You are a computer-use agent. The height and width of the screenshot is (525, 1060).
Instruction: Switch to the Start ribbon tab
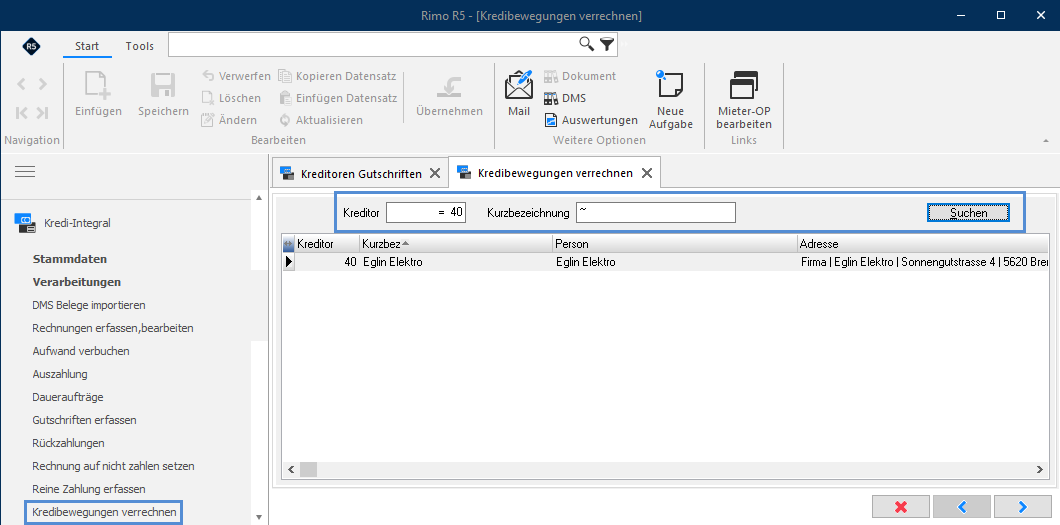tap(87, 46)
